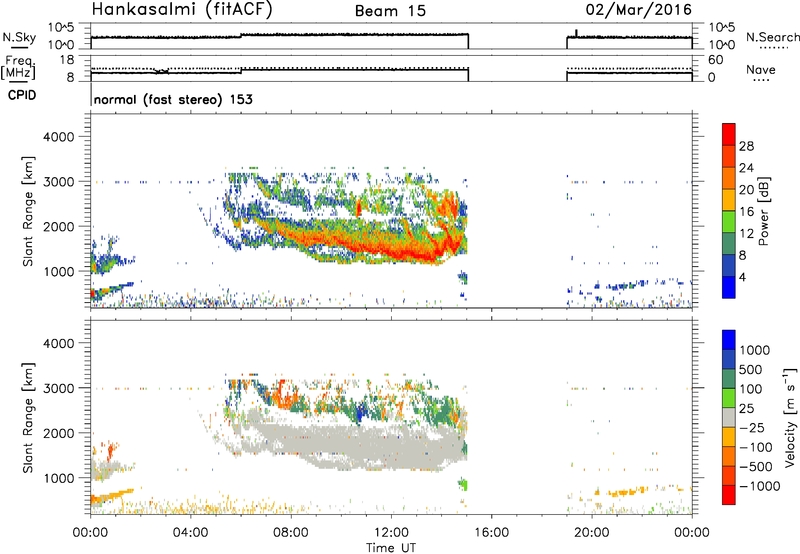Image resolution: width=800 pixels, height=554 pixels.
Task: Select the 4–8 dB blue power swatch
Action: tap(729, 265)
